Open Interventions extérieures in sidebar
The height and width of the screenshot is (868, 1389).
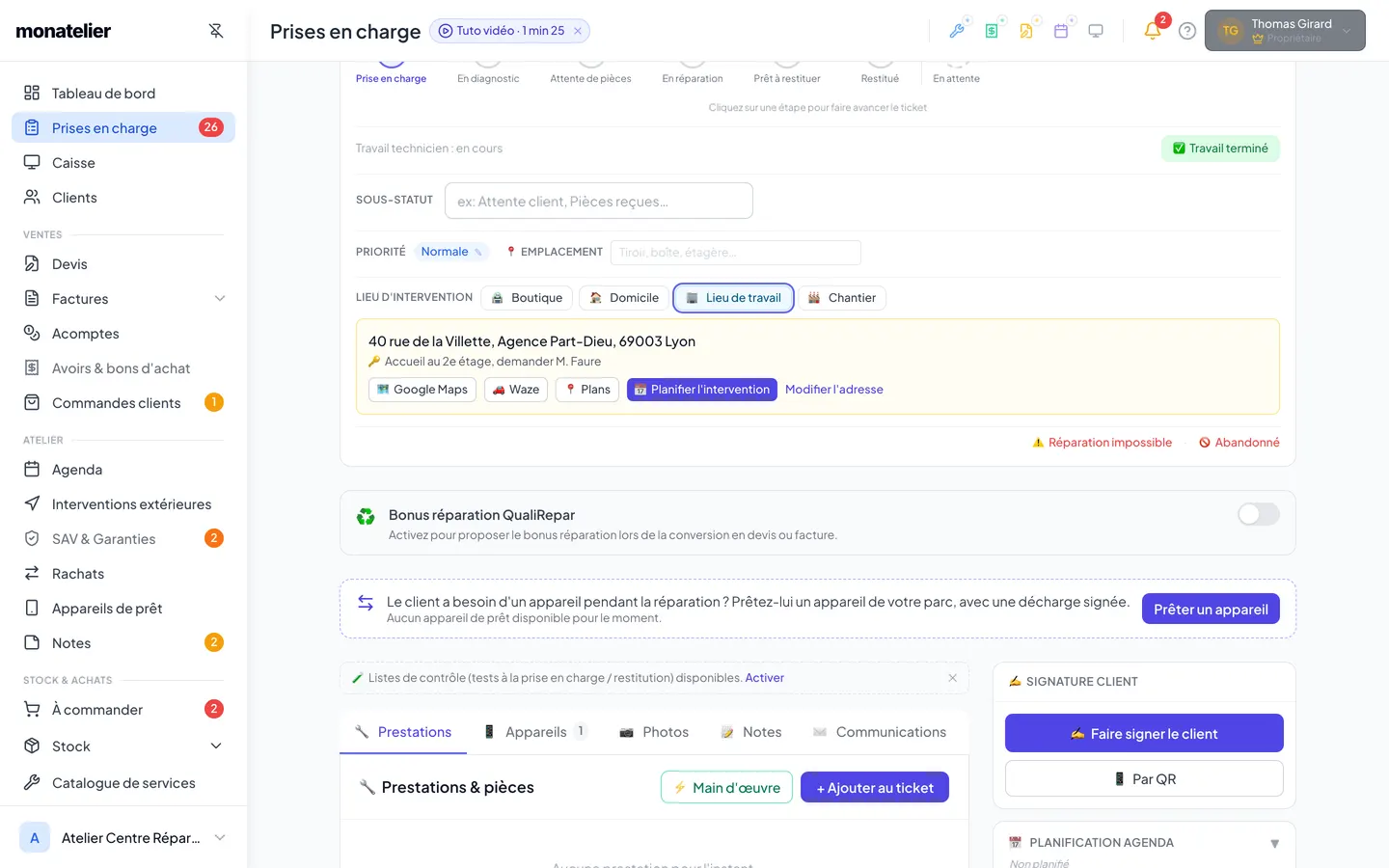(123, 504)
